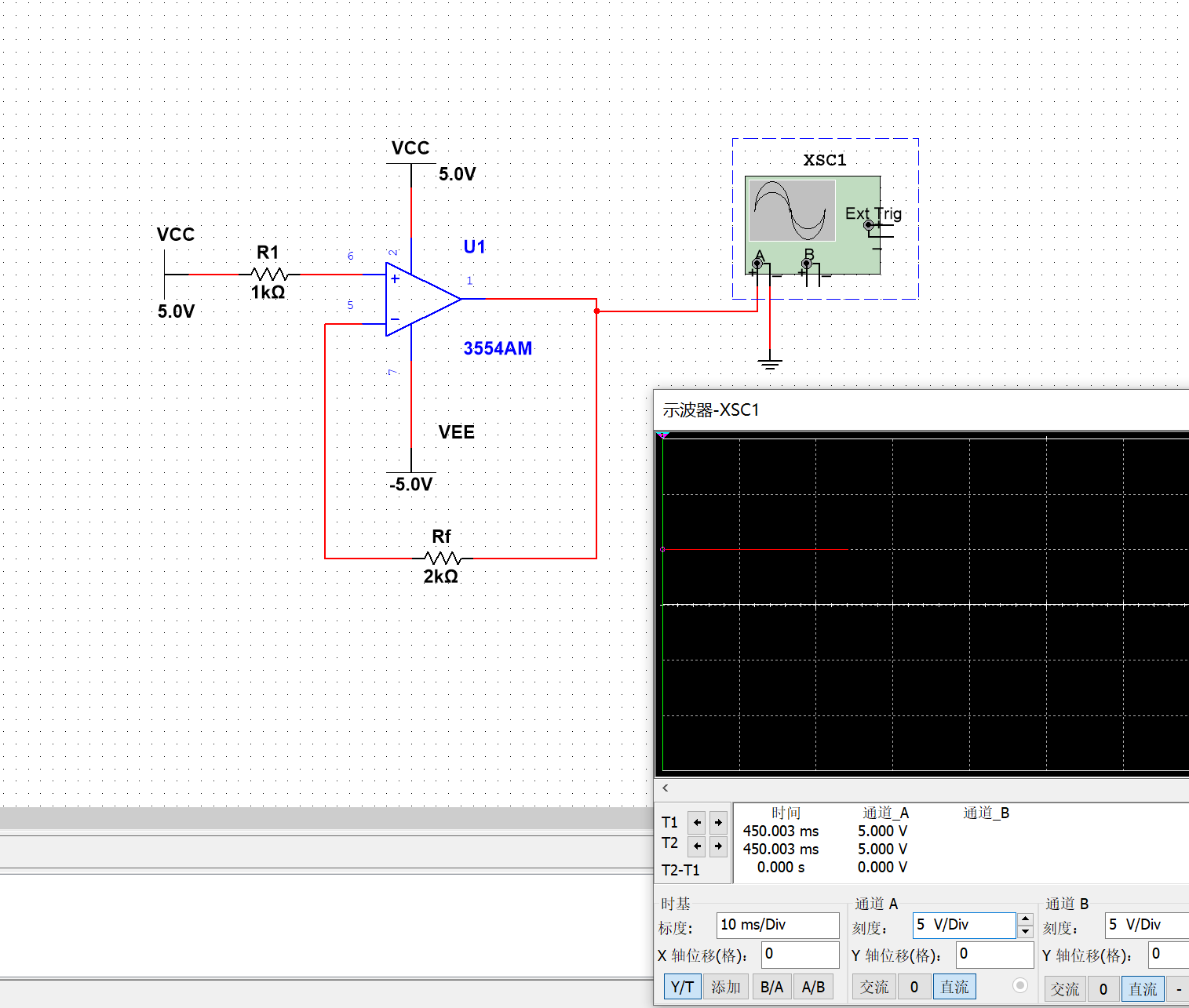
Task: Set channel A coupling to 直流 (DC)
Action: click(x=954, y=987)
